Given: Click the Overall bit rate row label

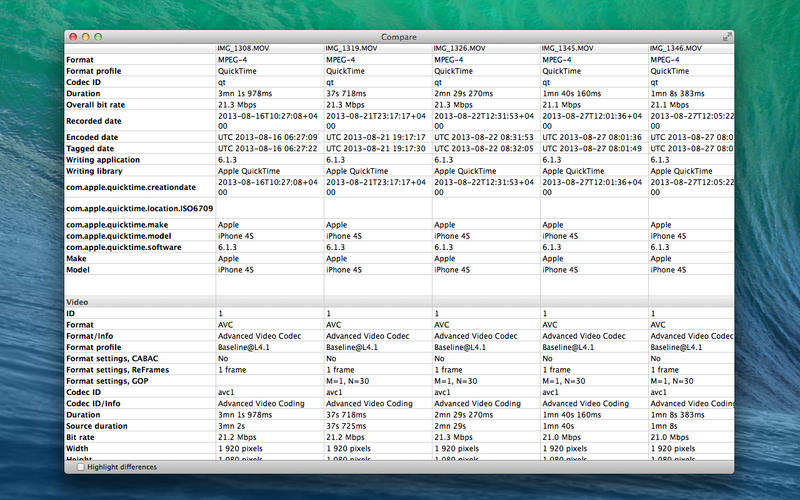Looking at the screenshot, I should [95, 105].
